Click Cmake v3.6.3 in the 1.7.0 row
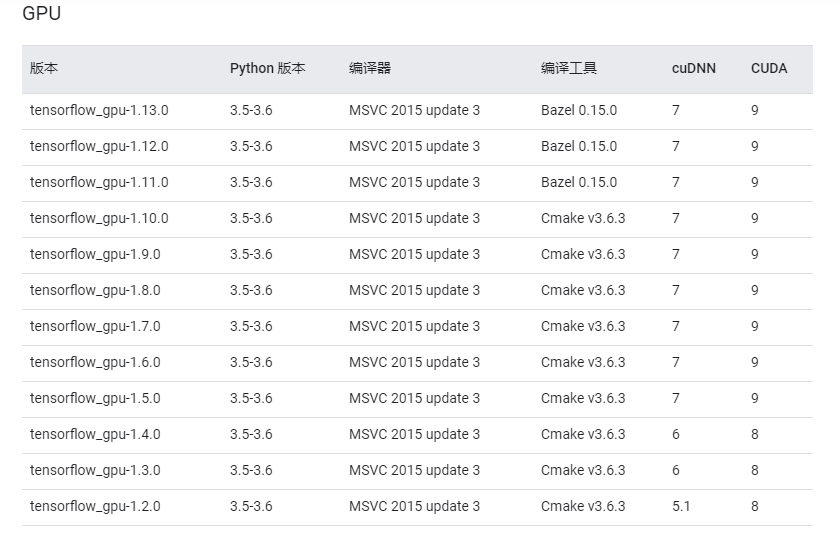Image resolution: width=840 pixels, height=533 pixels. (583, 326)
